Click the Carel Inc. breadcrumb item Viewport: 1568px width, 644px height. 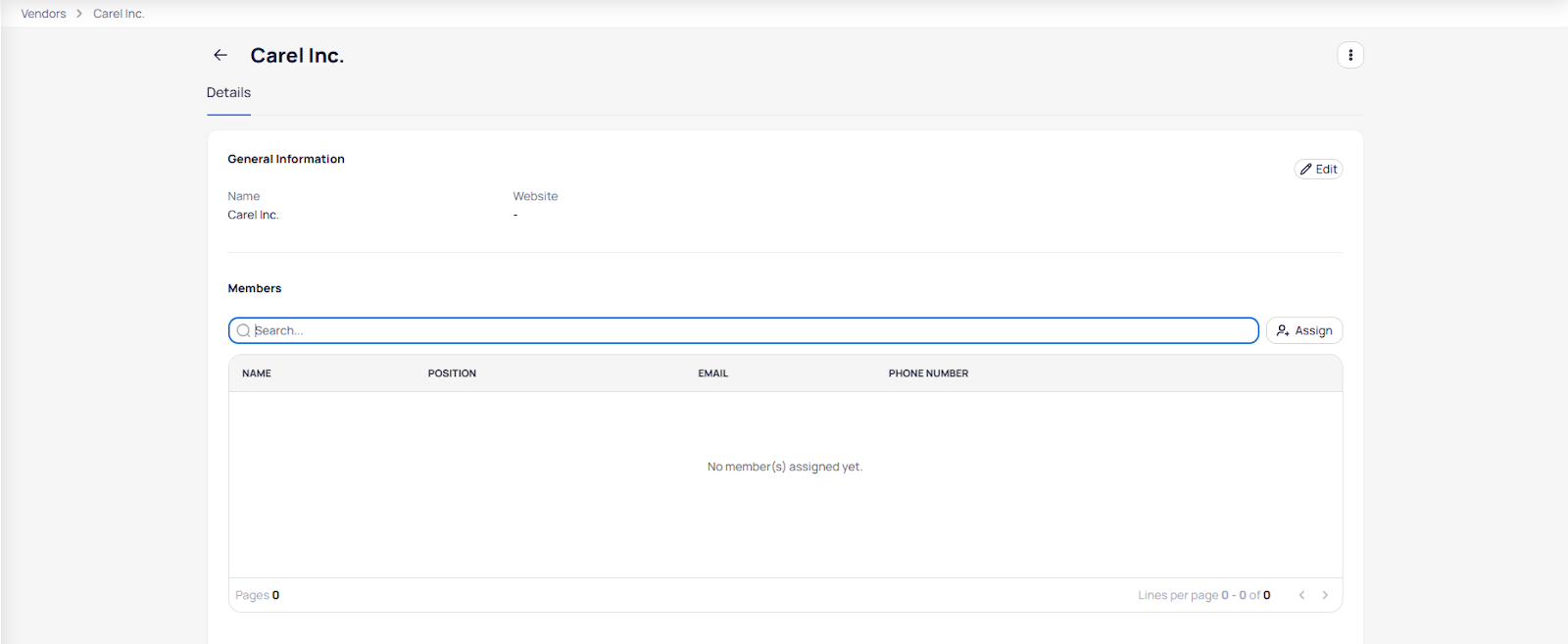(x=119, y=14)
